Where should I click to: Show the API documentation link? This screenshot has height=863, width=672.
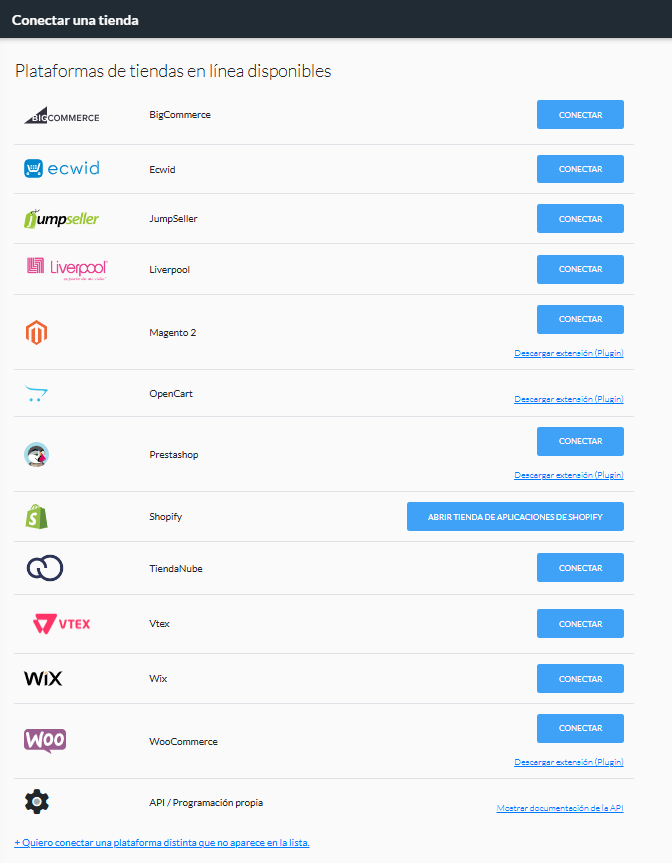point(560,808)
